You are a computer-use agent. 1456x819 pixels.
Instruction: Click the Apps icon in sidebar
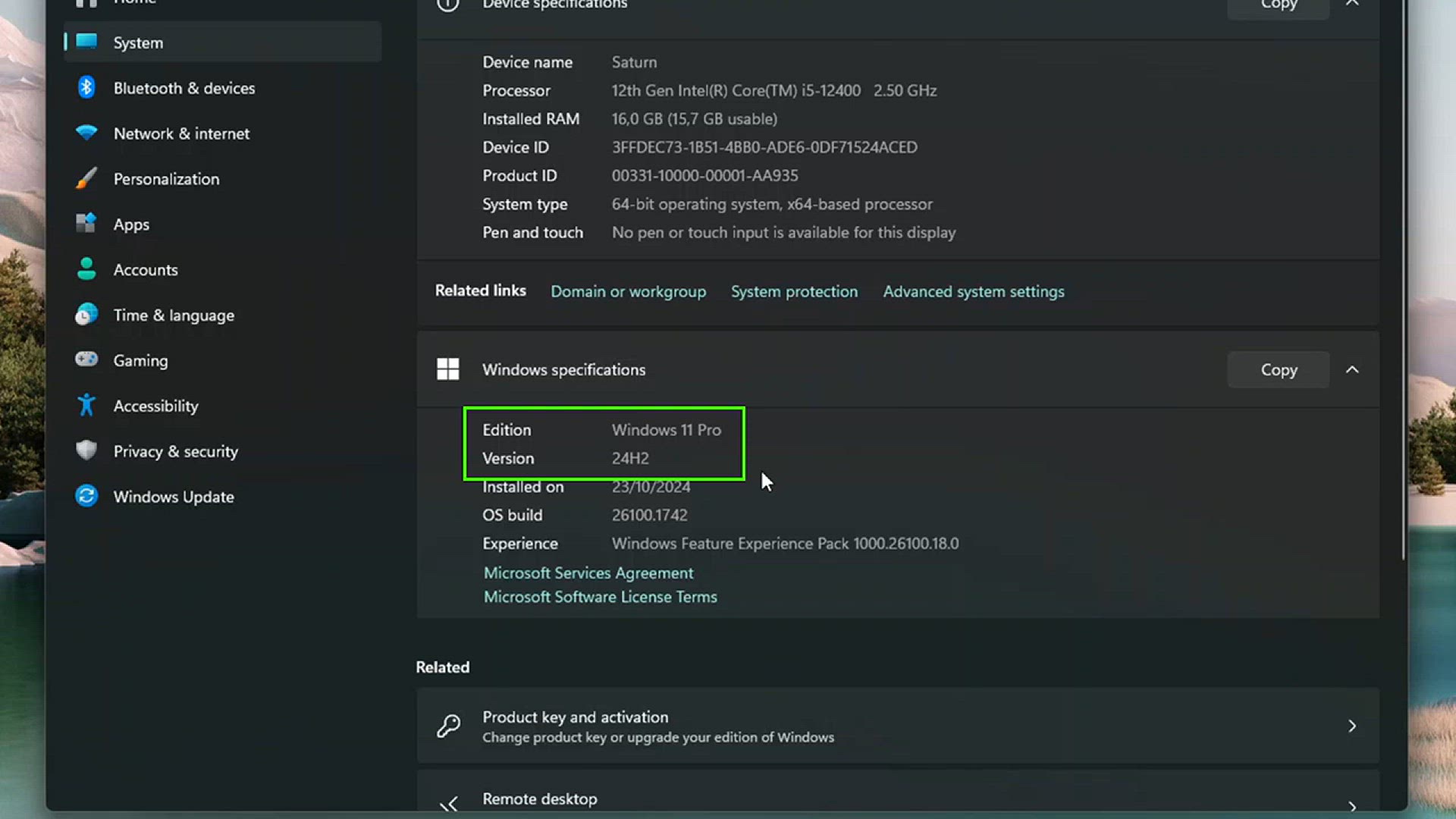click(86, 223)
